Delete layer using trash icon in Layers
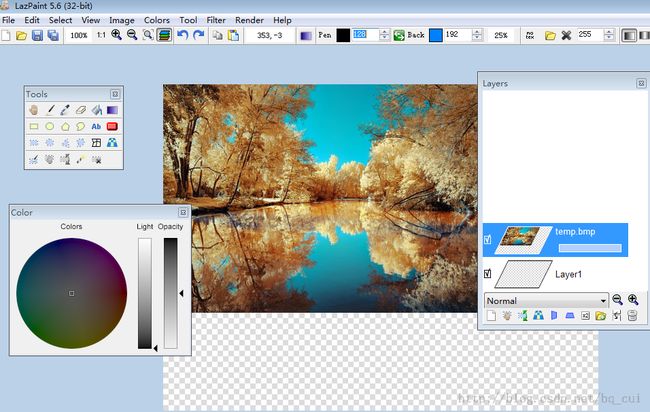650x412 pixels. coord(631,316)
